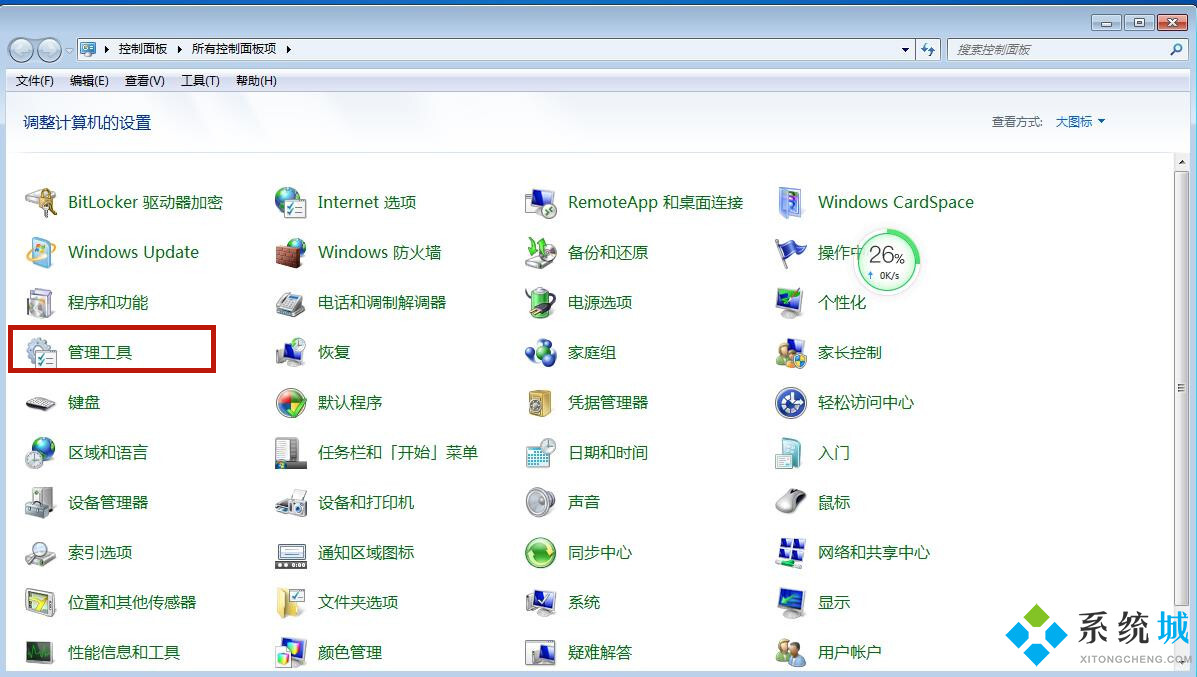
Task: Open the 文件夹选项 folder icon
Action: pos(291,603)
